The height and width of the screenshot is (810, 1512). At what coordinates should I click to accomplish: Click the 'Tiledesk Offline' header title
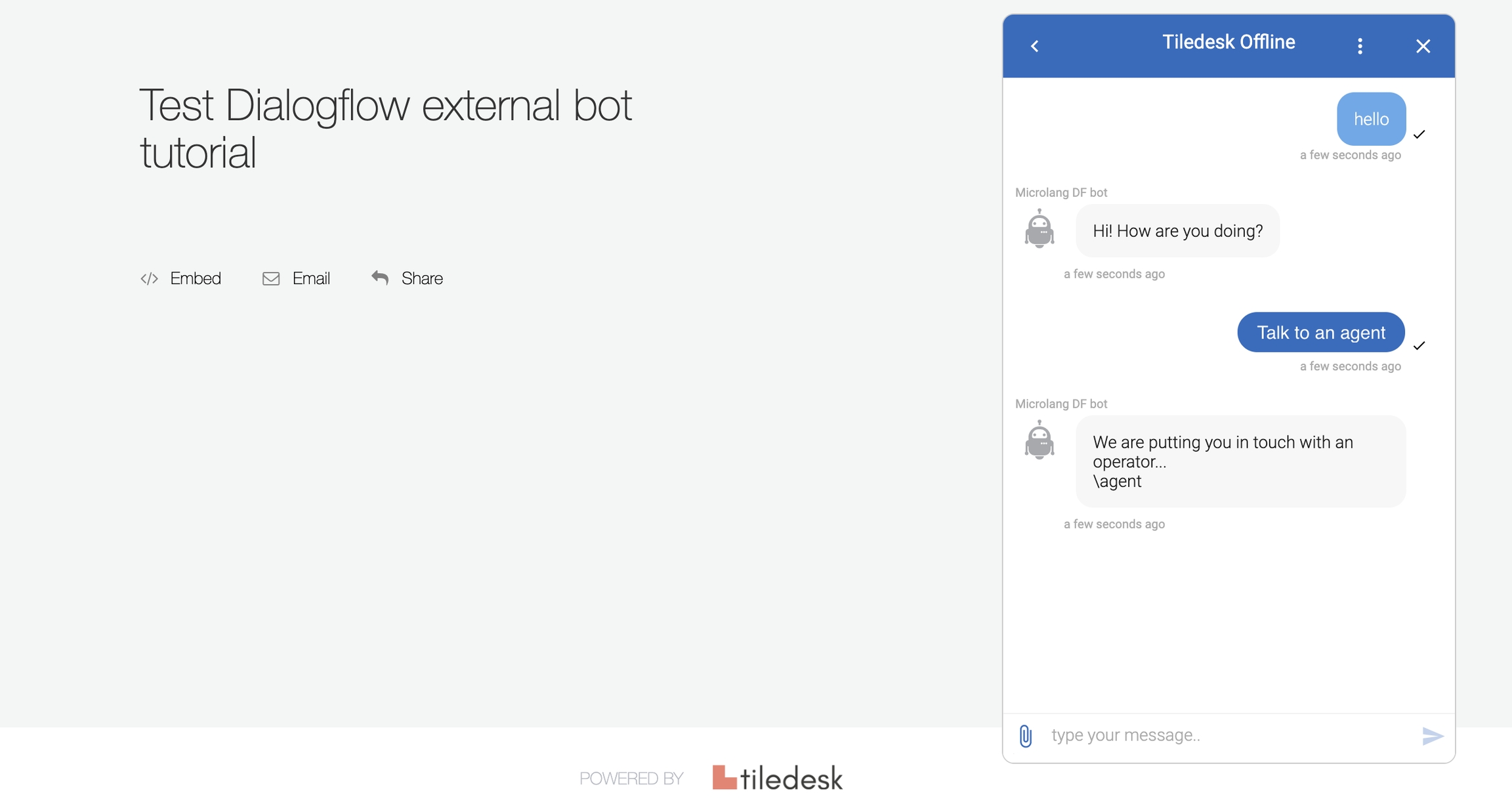coord(1228,42)
